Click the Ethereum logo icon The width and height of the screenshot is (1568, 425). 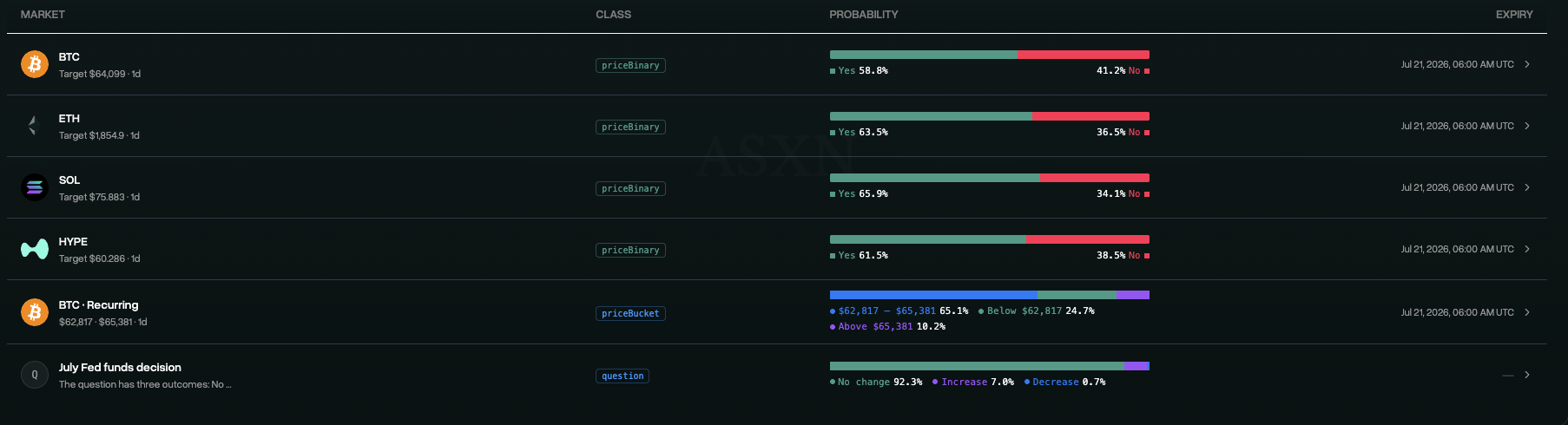tap(35, 126)
